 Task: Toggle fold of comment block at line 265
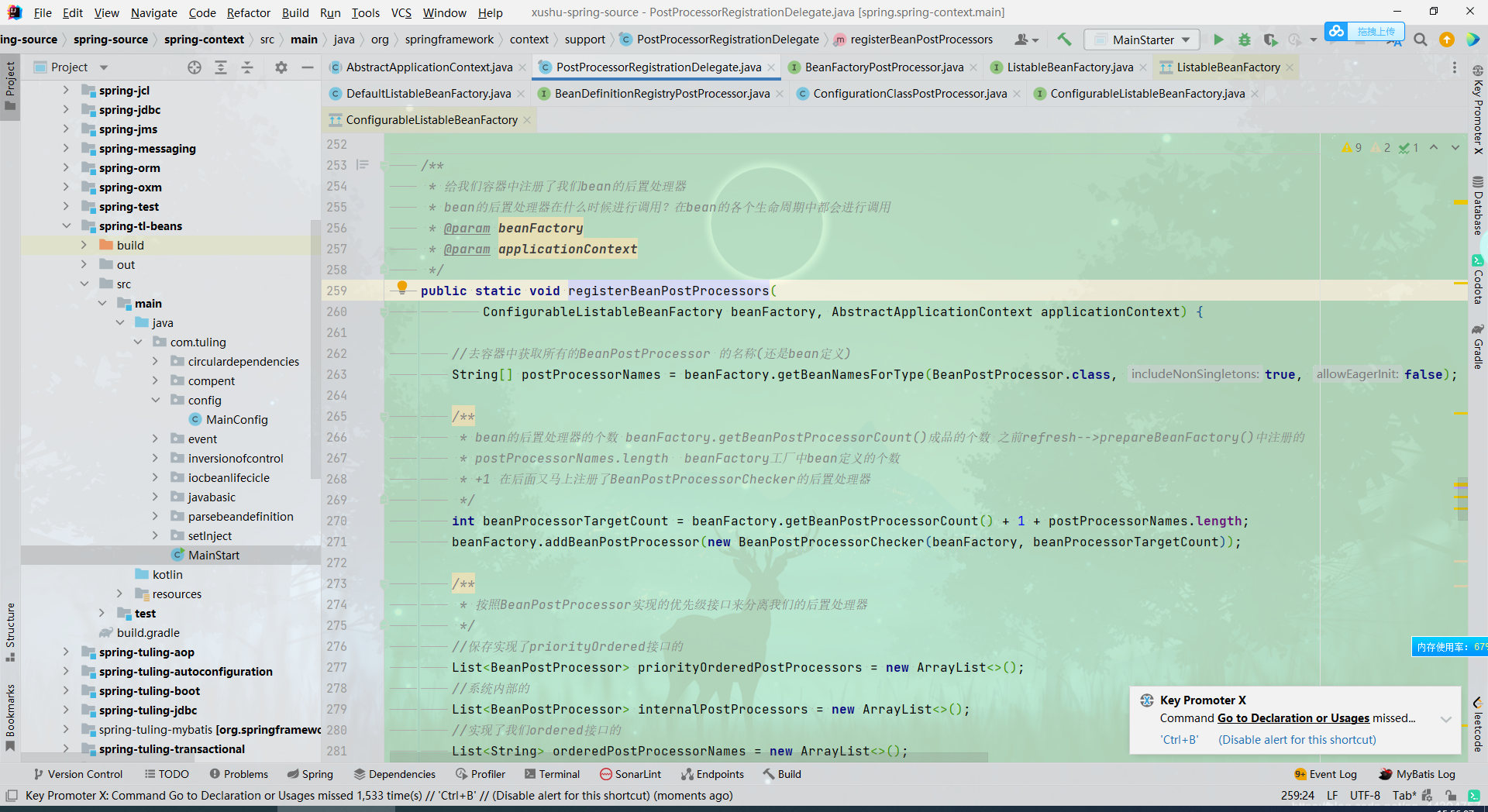point(384,416)
